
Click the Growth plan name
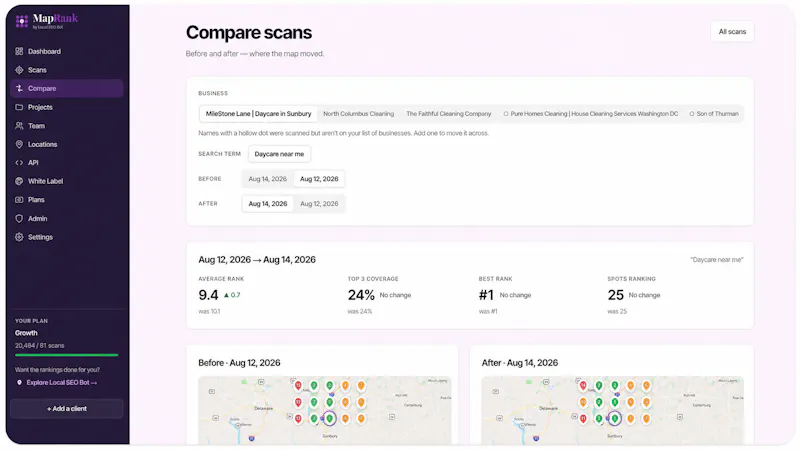point(26,333)
